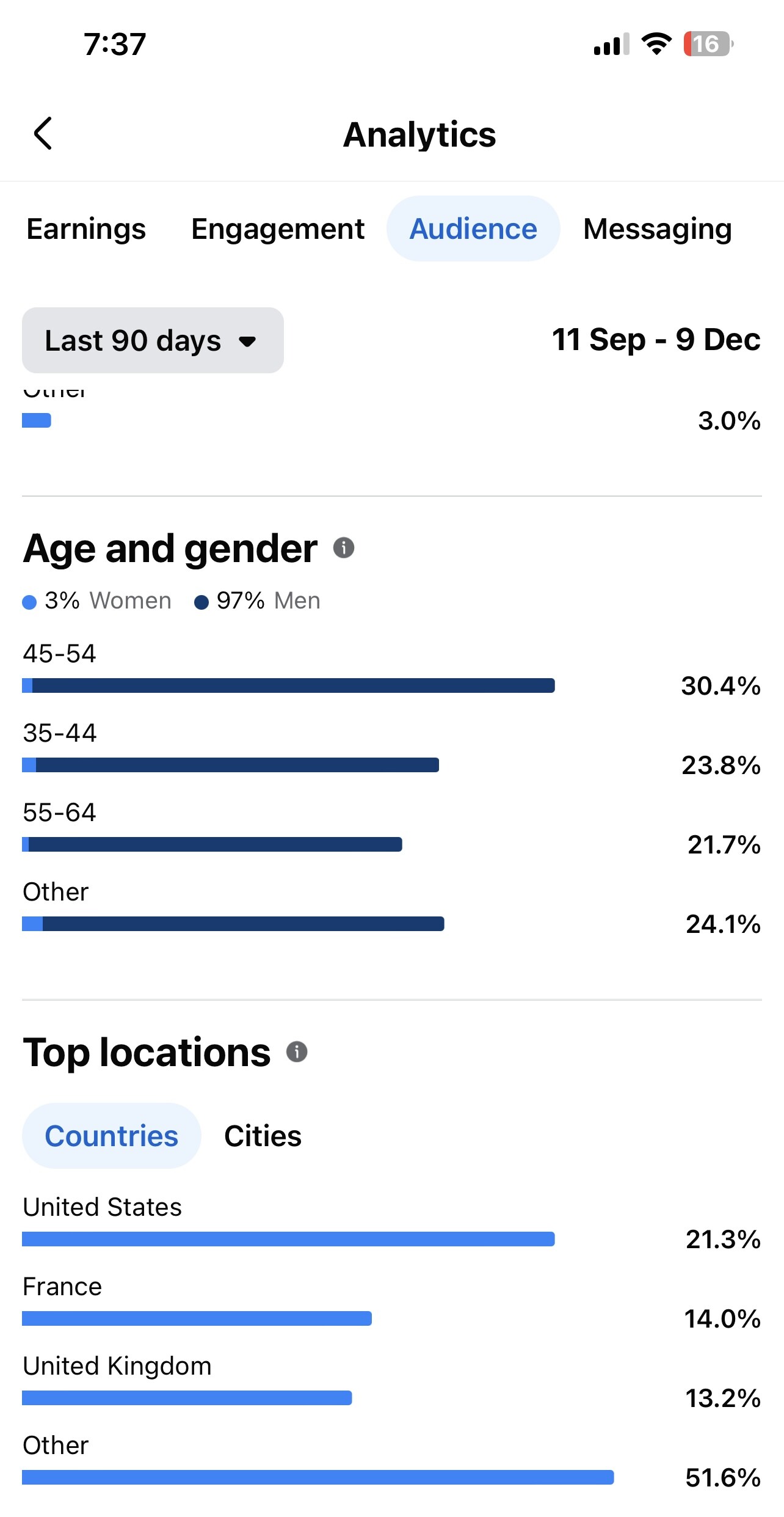Screen dimensions: 784x1517
Task: Open the Messaging tab
Action: (x=658, y=229)
